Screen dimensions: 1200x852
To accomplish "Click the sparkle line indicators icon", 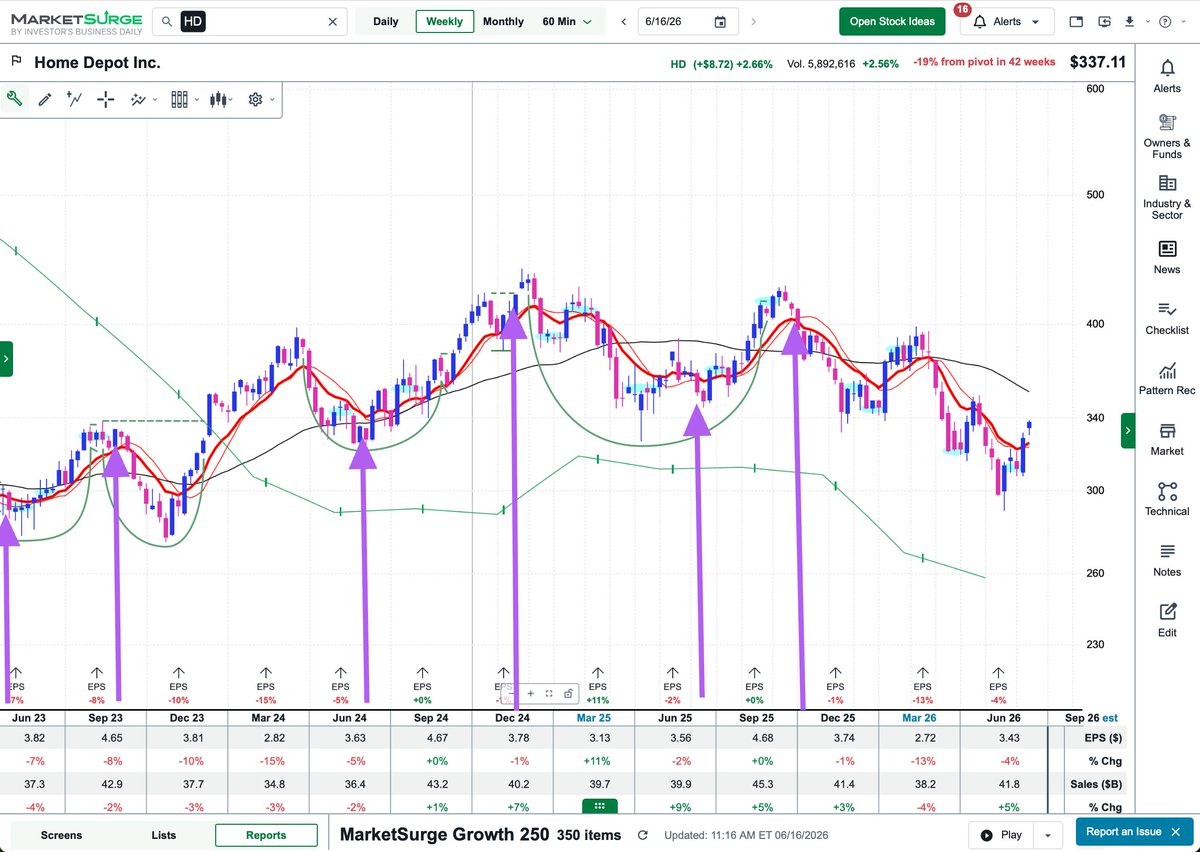I will tap(139, 99).
